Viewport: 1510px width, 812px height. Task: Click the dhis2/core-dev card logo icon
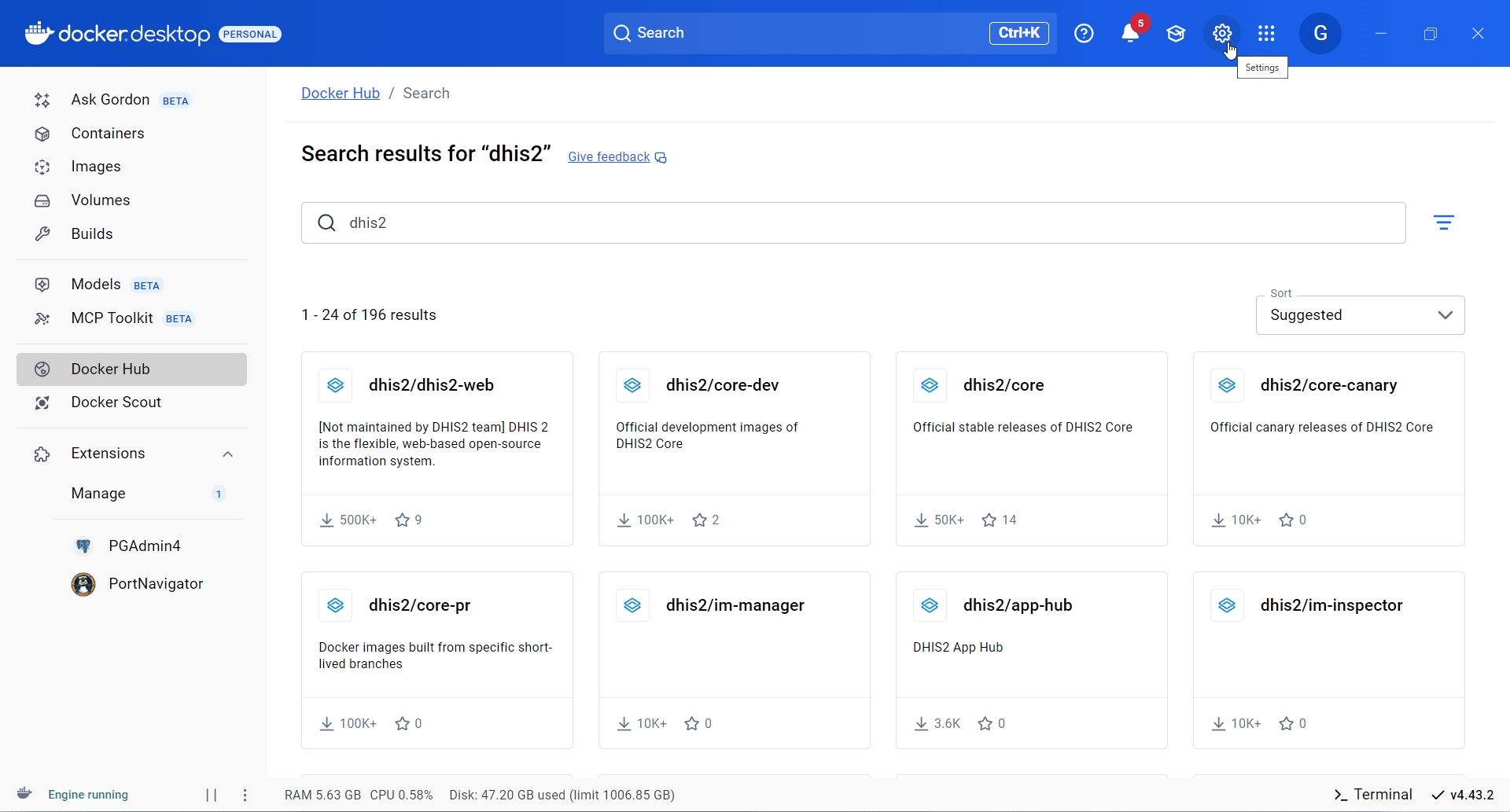pos(632,385)
